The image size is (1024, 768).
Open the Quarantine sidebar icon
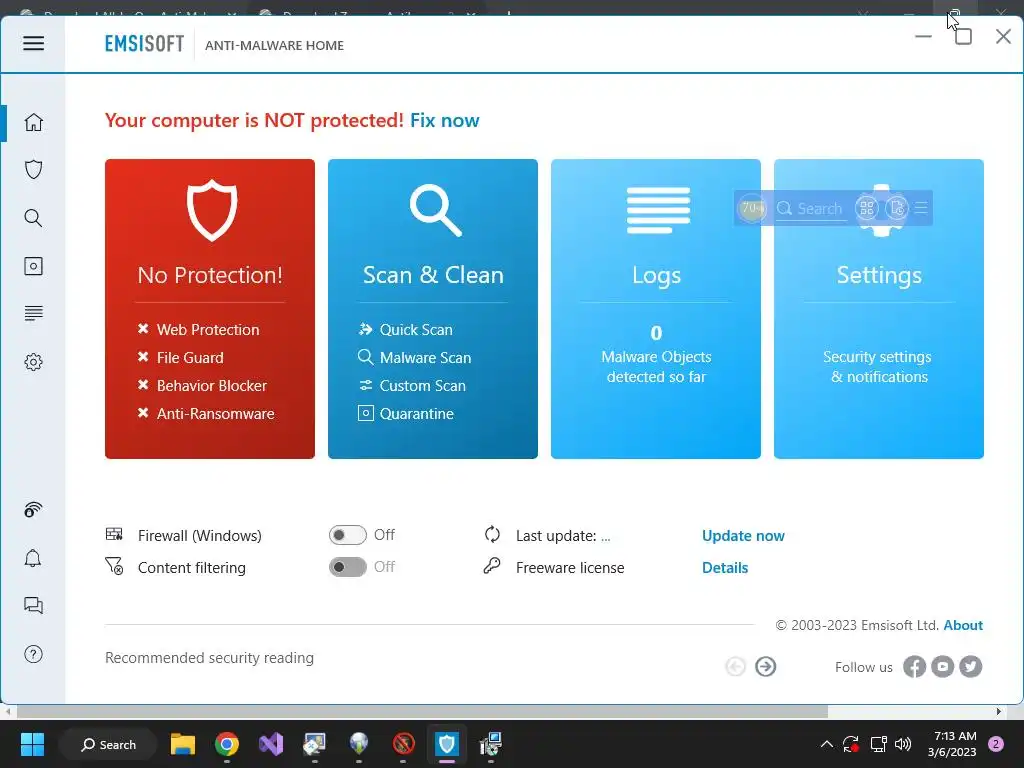click(x=33, y=266)
